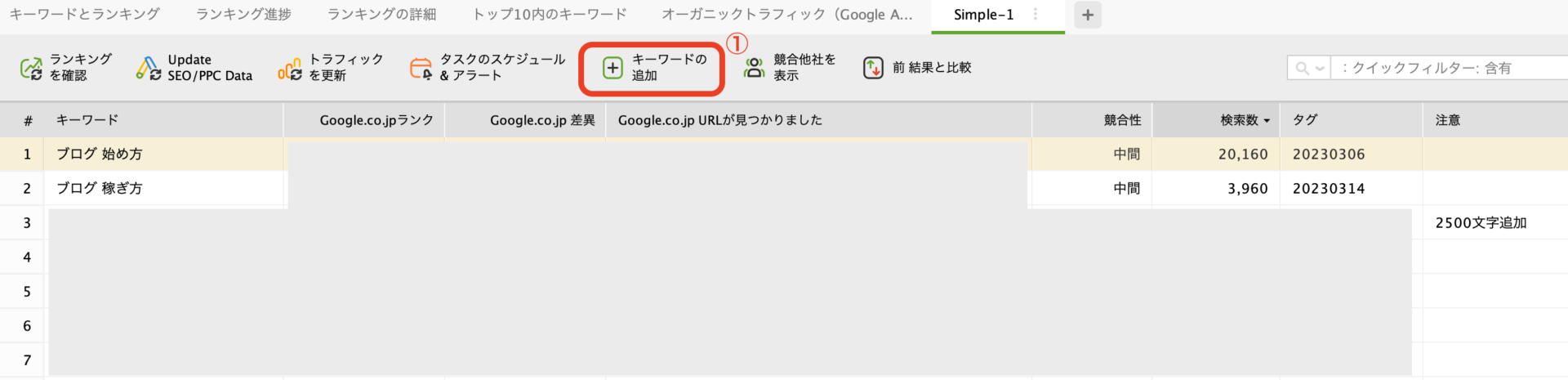This screenshot has width=1568, height=380.
Task: Click the URLが見つかりました column header
Action: pos(818,120)
